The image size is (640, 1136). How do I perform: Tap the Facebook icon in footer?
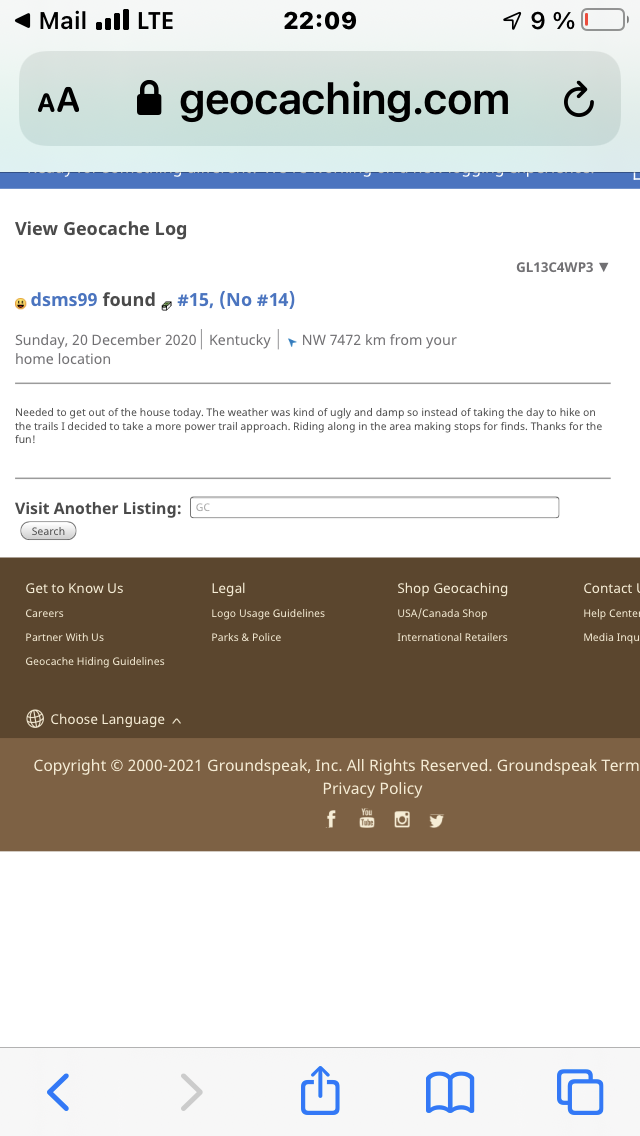coord(331,819)
